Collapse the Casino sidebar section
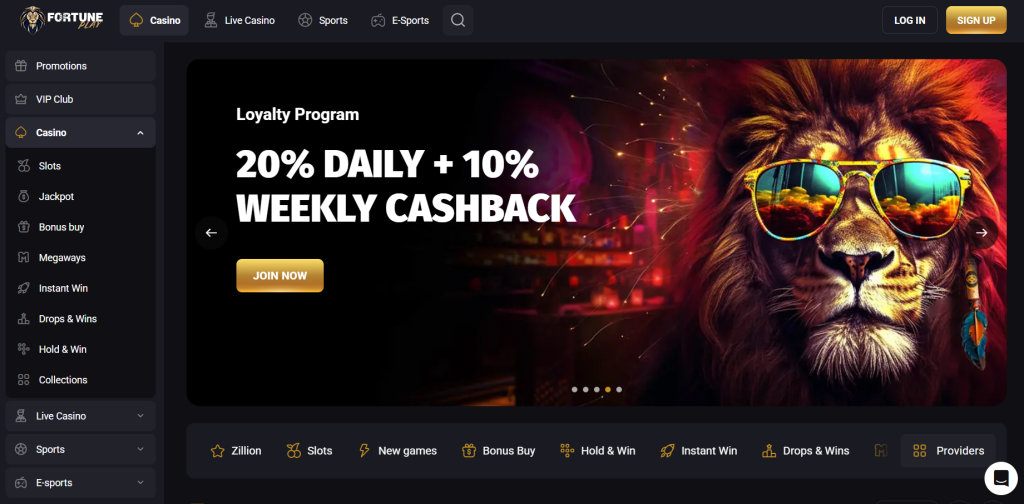The height and width of the screenshot is (504, 1024). pos(140,133)
